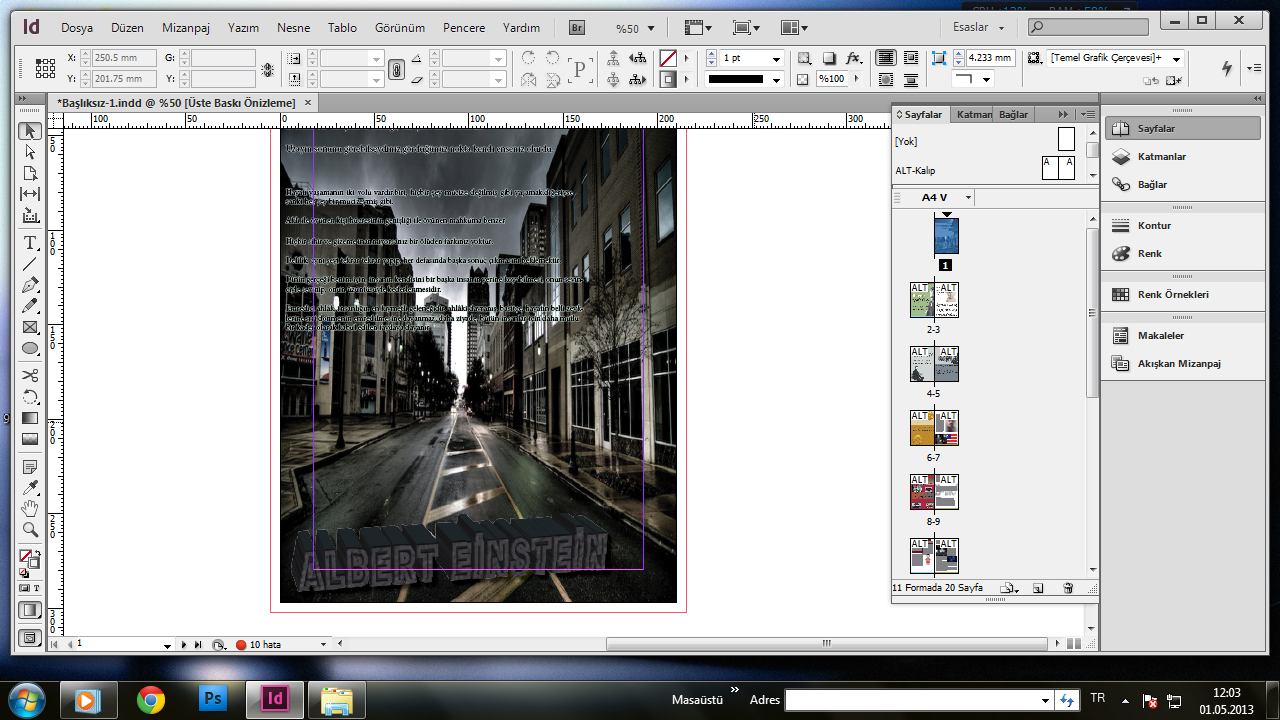This screenshot has height=720, width=1280.
Task: Open the Nesne menu
Action: point(293,28)
